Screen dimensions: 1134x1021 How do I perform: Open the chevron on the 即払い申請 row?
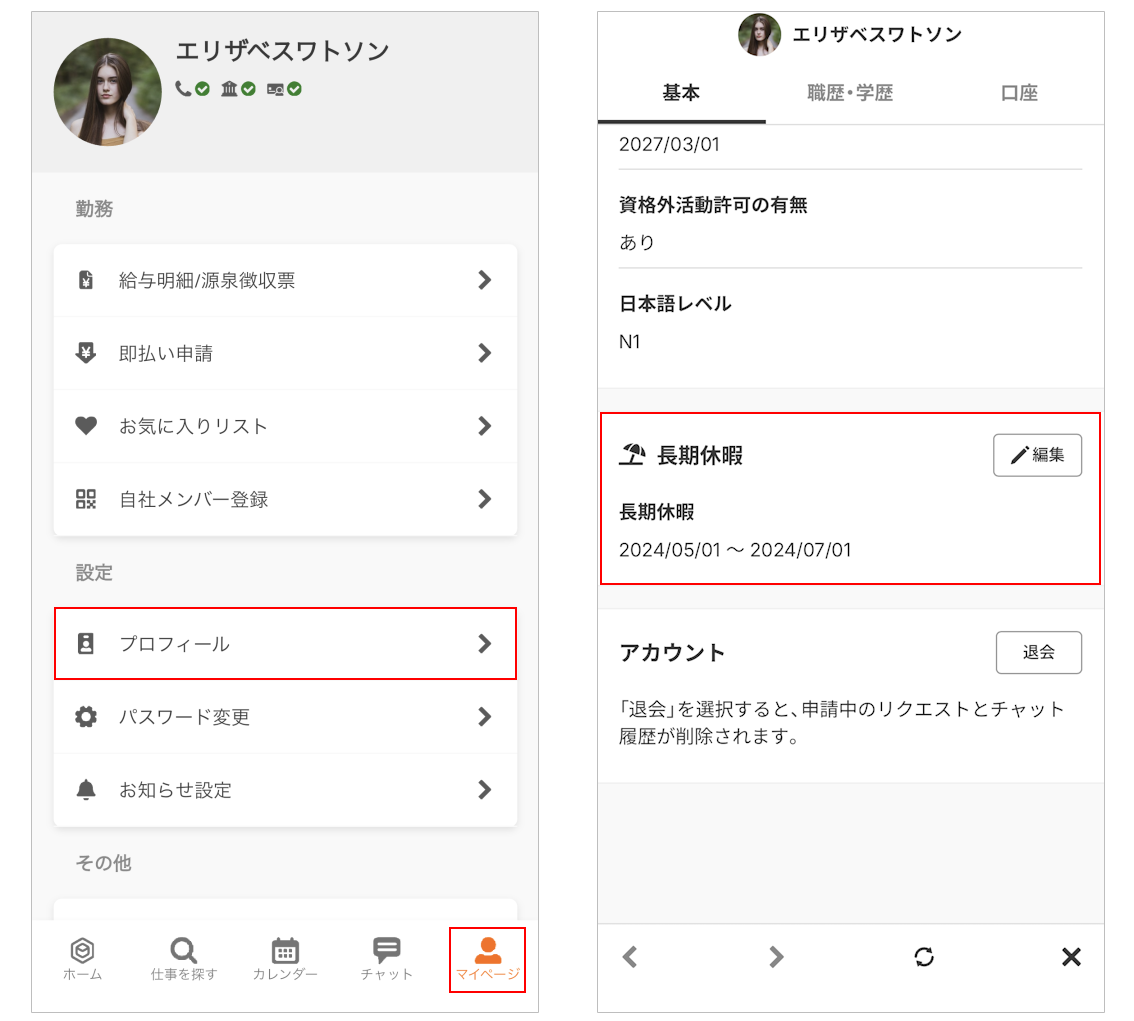click(485, 353)
